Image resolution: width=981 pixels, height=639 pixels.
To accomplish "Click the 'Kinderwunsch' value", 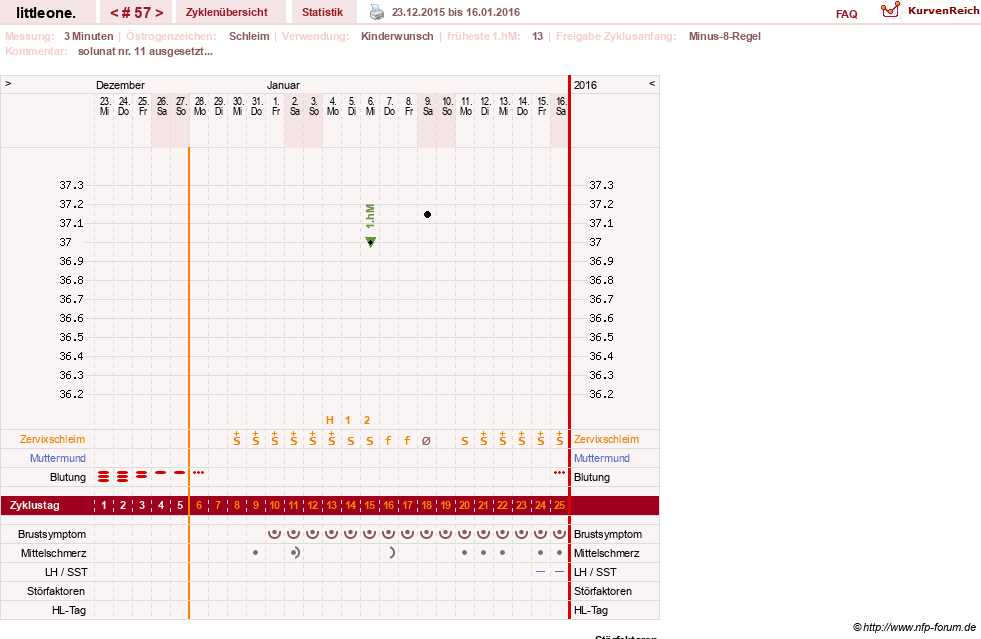I will [397, 36].
